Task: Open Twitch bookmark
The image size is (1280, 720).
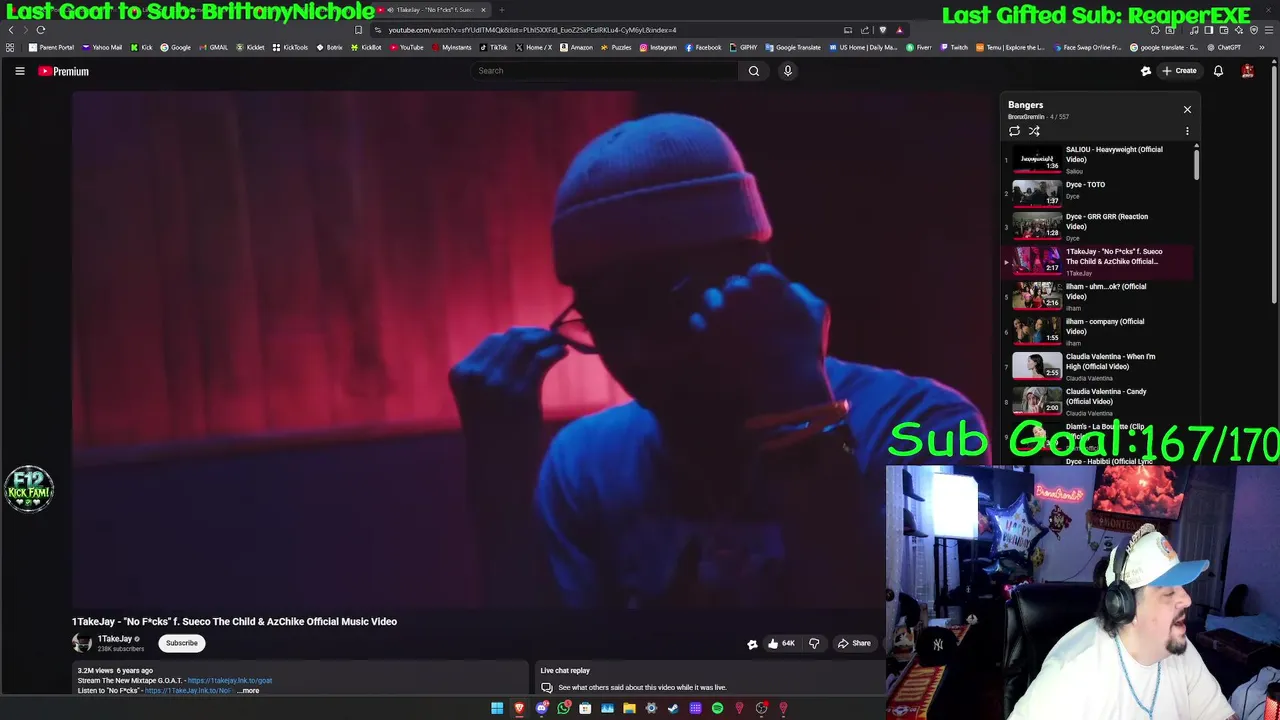Action: [954, 47]
